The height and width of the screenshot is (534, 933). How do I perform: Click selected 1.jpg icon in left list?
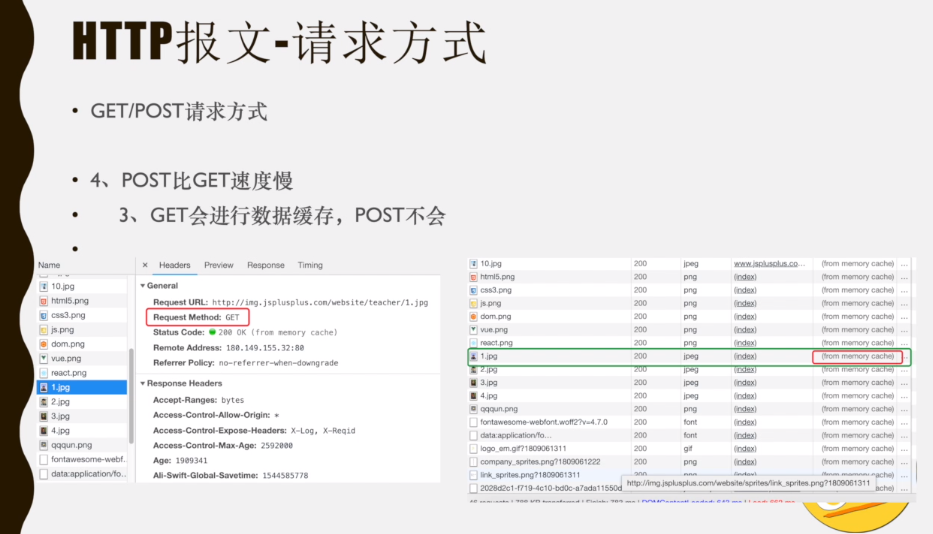[x=43, y=387]
